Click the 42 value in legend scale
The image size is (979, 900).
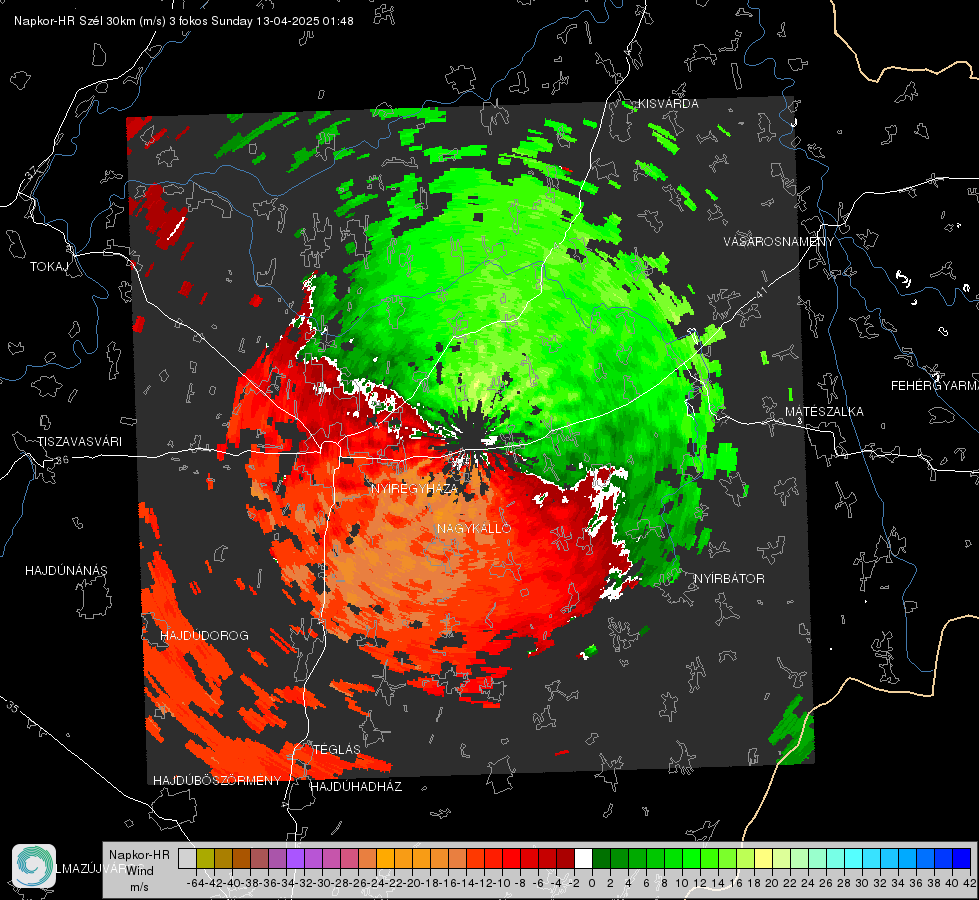(970, 883)
